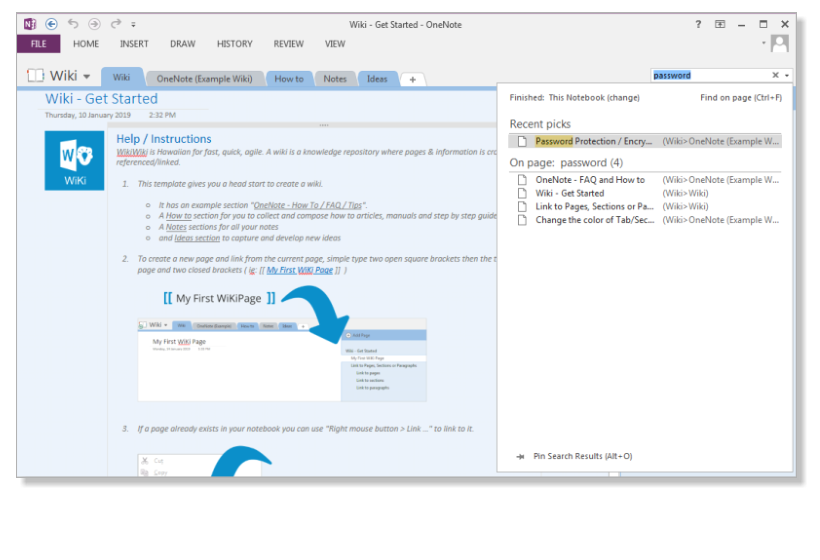Open the search scope dropdown arrow
Viewport: 820px width, 560px height.
coord(787,76)
